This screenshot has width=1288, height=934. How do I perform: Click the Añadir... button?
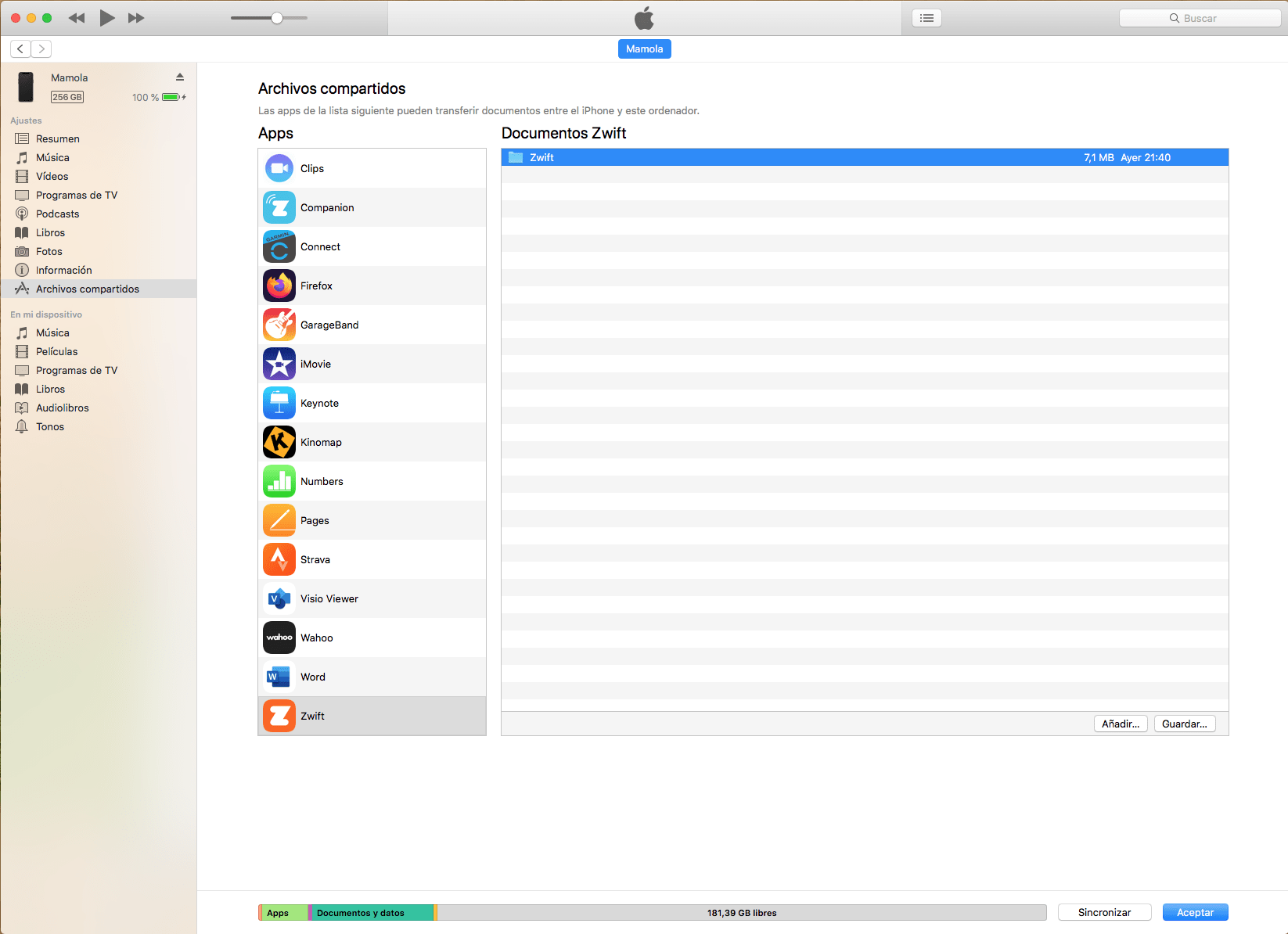pos(1121,724)
